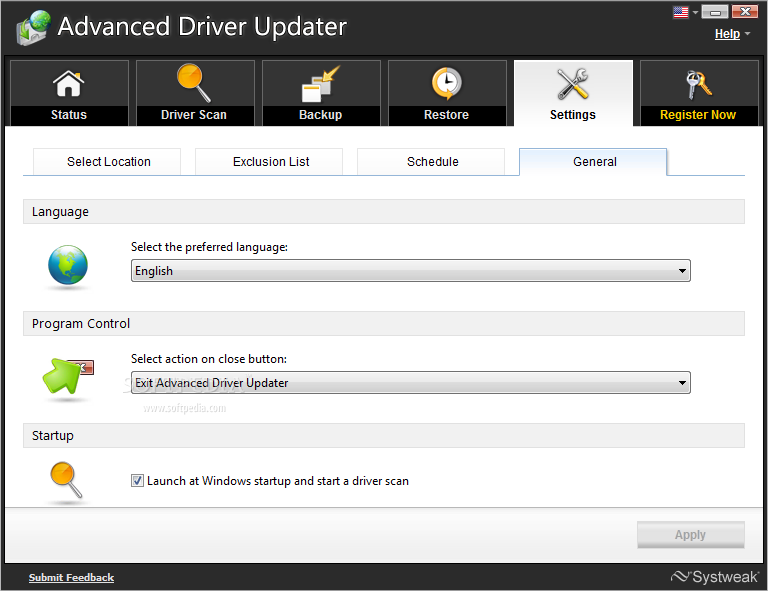Click 'Select the preferred language:' label
The image size is (768, 591).
point(209,247)
